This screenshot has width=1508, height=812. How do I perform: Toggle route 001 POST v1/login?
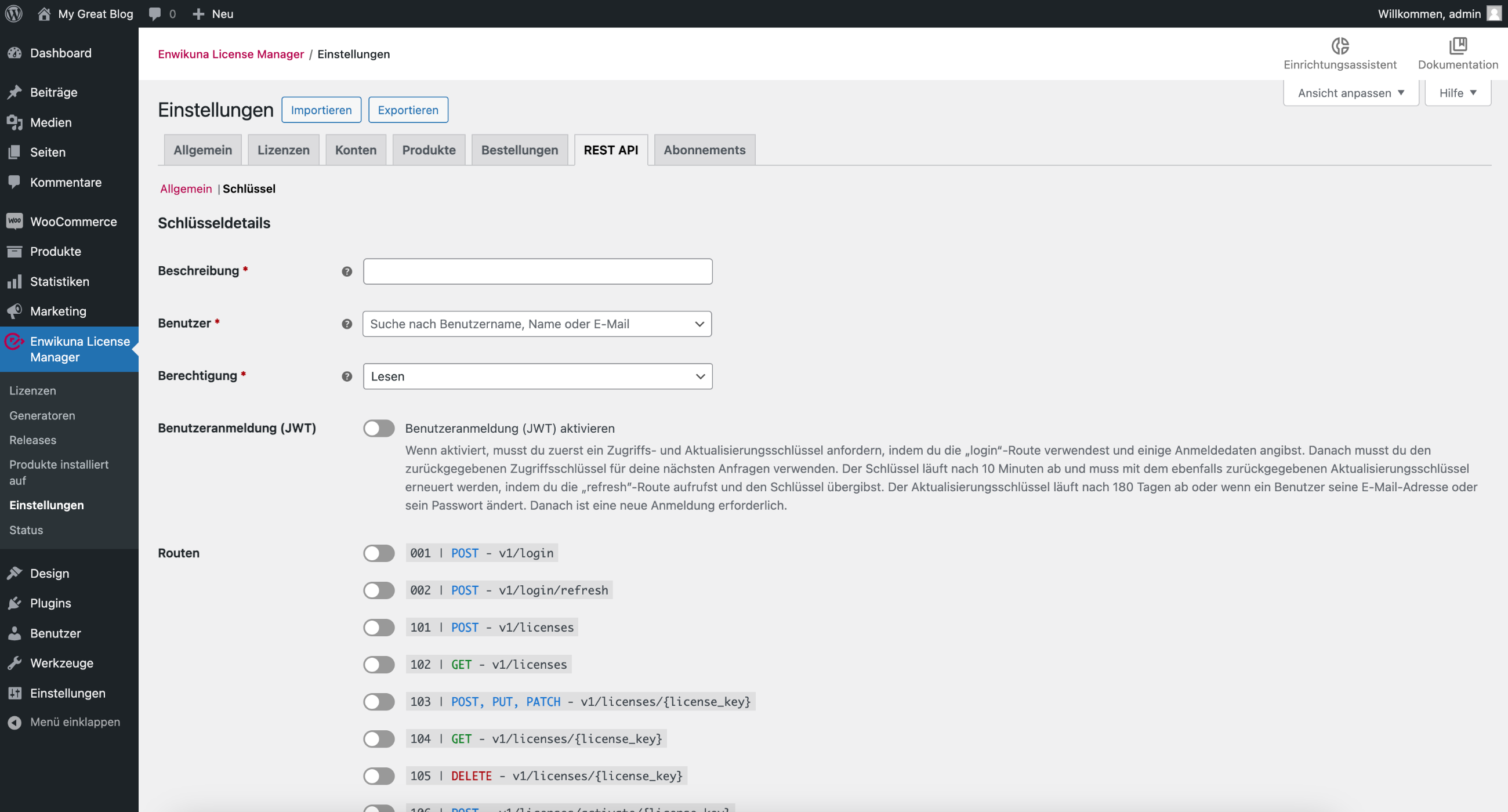pyautogui.click(x=379, y=553)
